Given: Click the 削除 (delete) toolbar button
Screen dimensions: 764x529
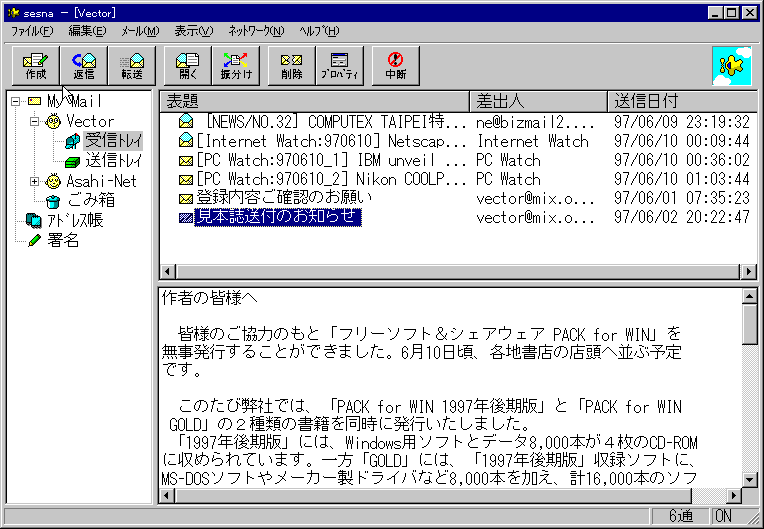Looking at the screenshot, I should click(x=292, y=66).
